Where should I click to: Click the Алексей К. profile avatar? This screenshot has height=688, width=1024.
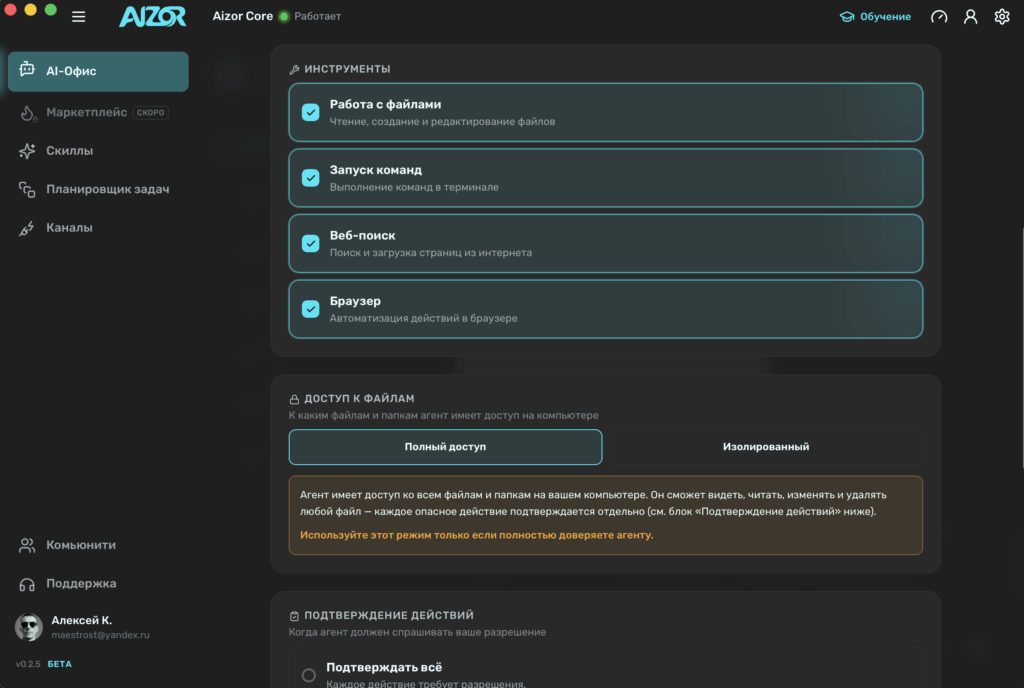coord(29,627)
